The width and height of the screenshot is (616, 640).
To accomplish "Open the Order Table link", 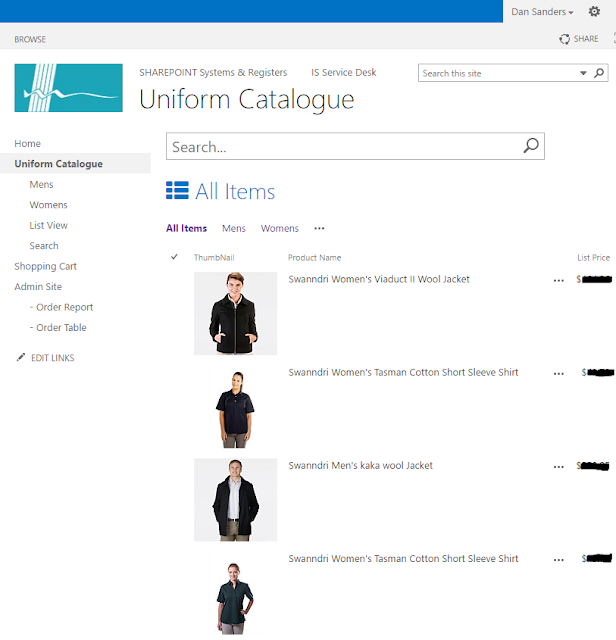I will coord(58,327).
